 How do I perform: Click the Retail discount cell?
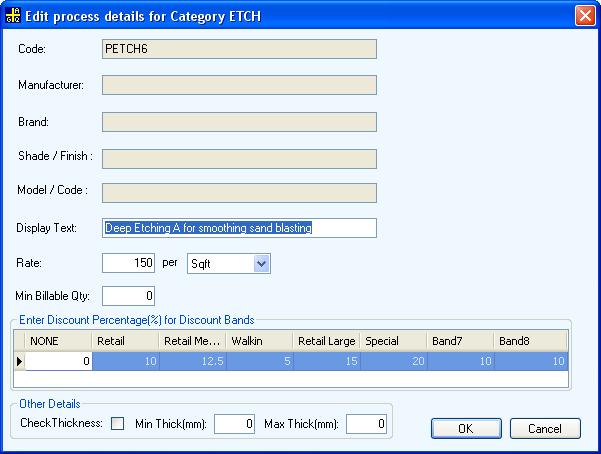click(x=125, y=361)
